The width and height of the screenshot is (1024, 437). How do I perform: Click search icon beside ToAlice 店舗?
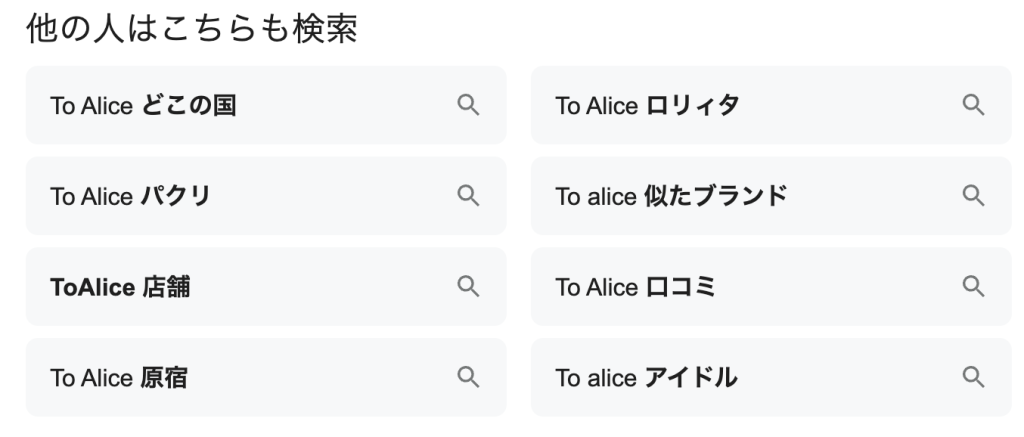[468, 287]
